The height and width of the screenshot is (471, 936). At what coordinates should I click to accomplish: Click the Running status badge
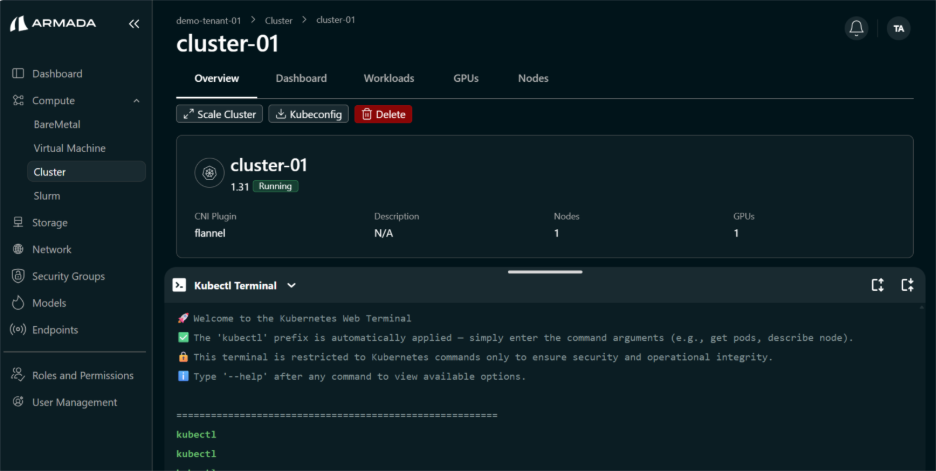coord(275,186)
